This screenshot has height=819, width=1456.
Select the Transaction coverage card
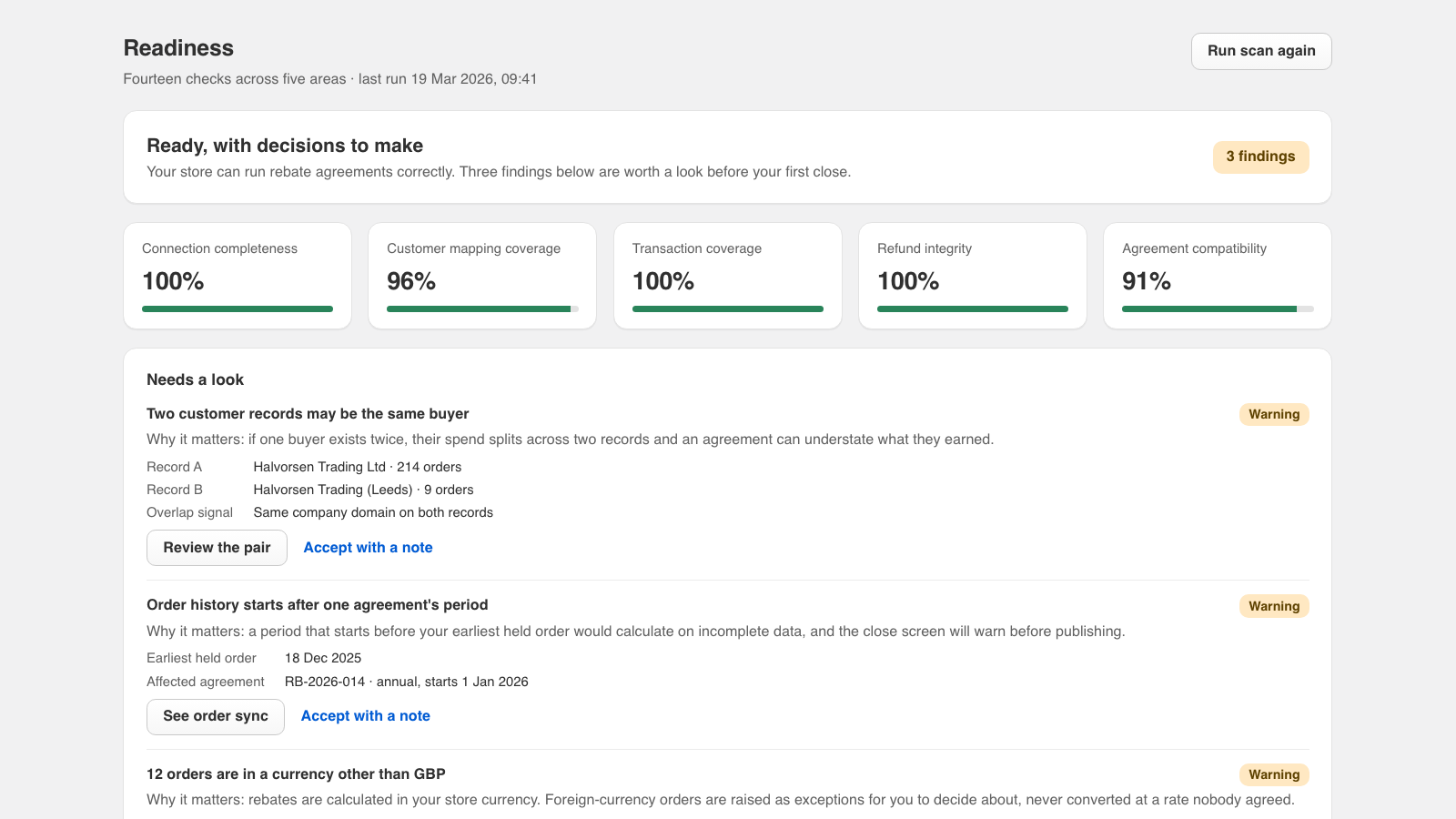pyautogui.click(x=728, y=276)
